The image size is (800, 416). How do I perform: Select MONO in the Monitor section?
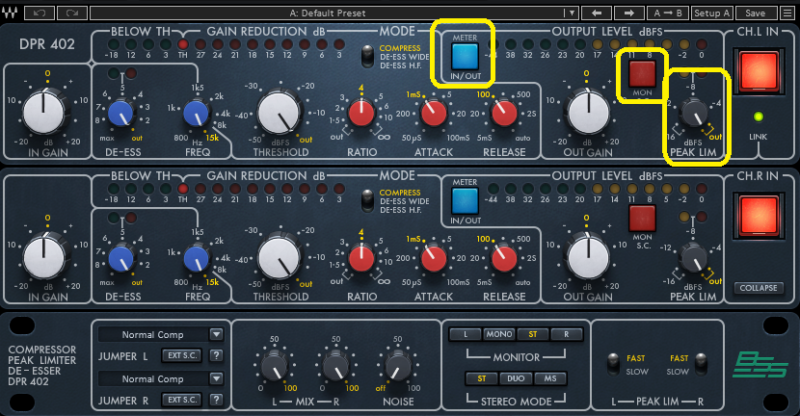tap(499, 334)
